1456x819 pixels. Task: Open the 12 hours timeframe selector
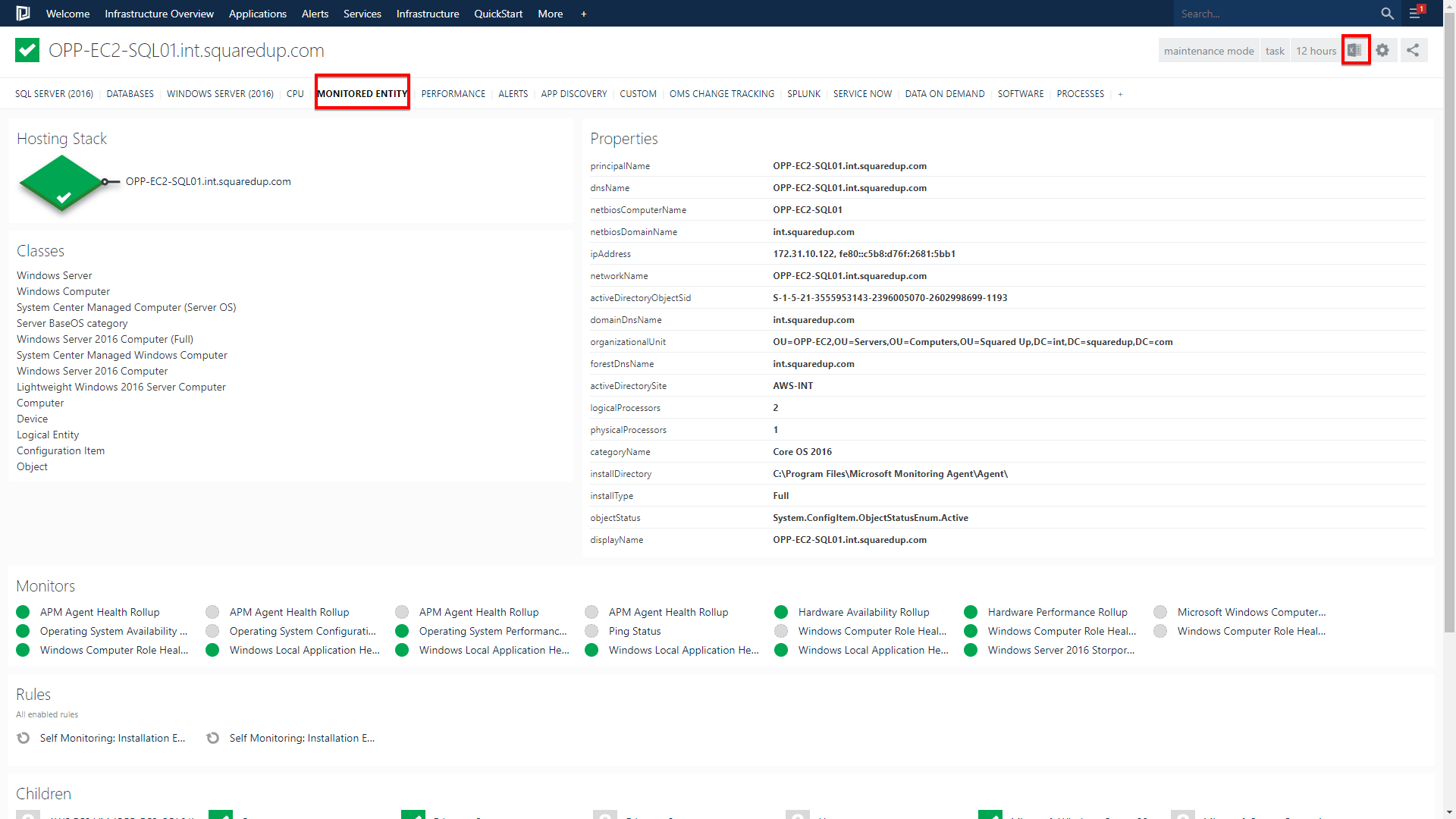pyautogui.click(x=1316, y=50)
